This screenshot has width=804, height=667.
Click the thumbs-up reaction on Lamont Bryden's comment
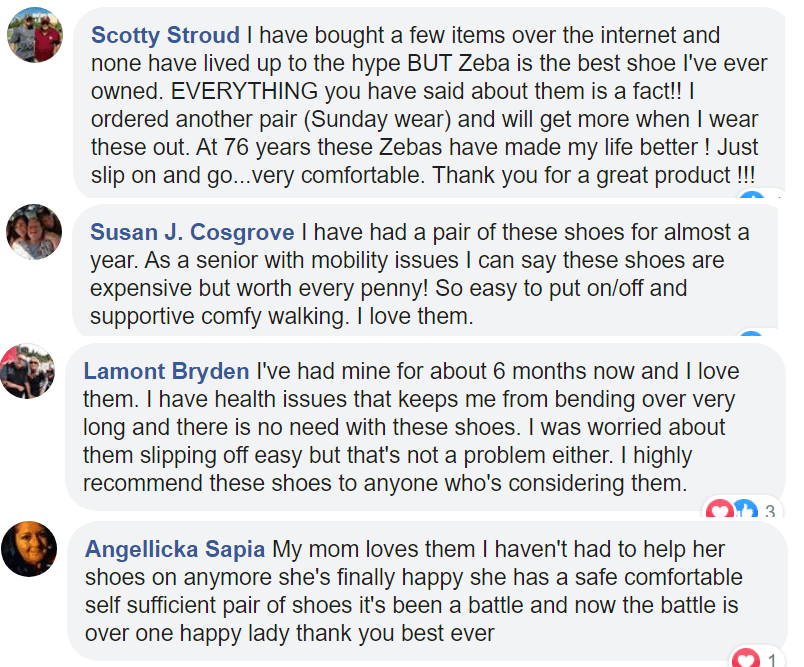[745, 510]
